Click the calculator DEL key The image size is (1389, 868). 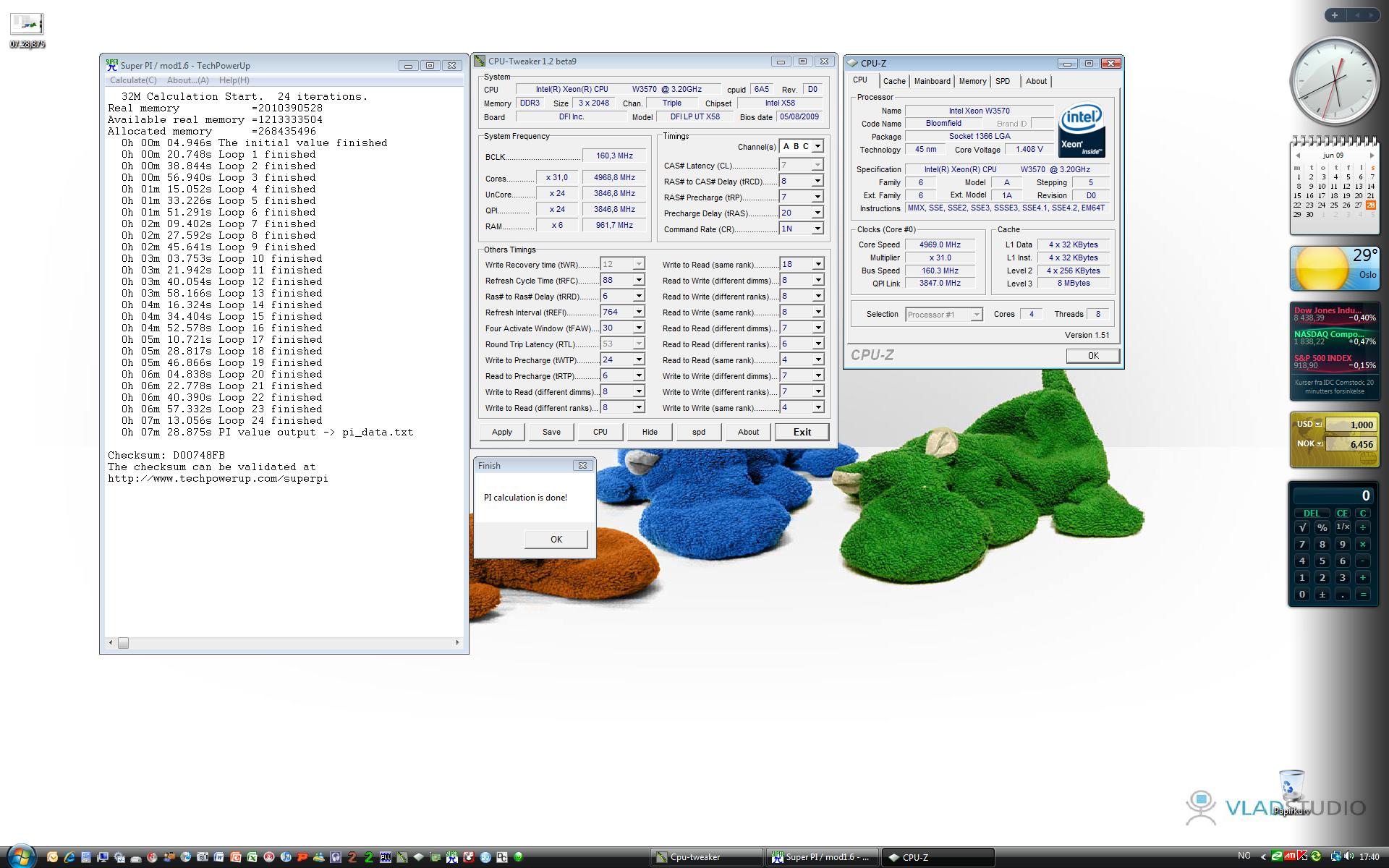pyautogui.click(x=1312, y=513)
